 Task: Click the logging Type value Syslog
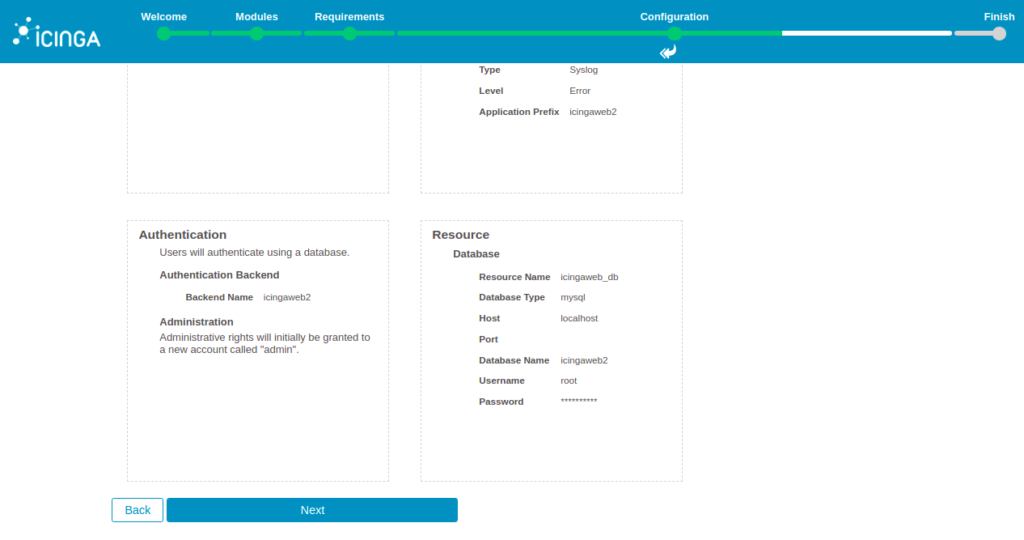coord(584,70)
